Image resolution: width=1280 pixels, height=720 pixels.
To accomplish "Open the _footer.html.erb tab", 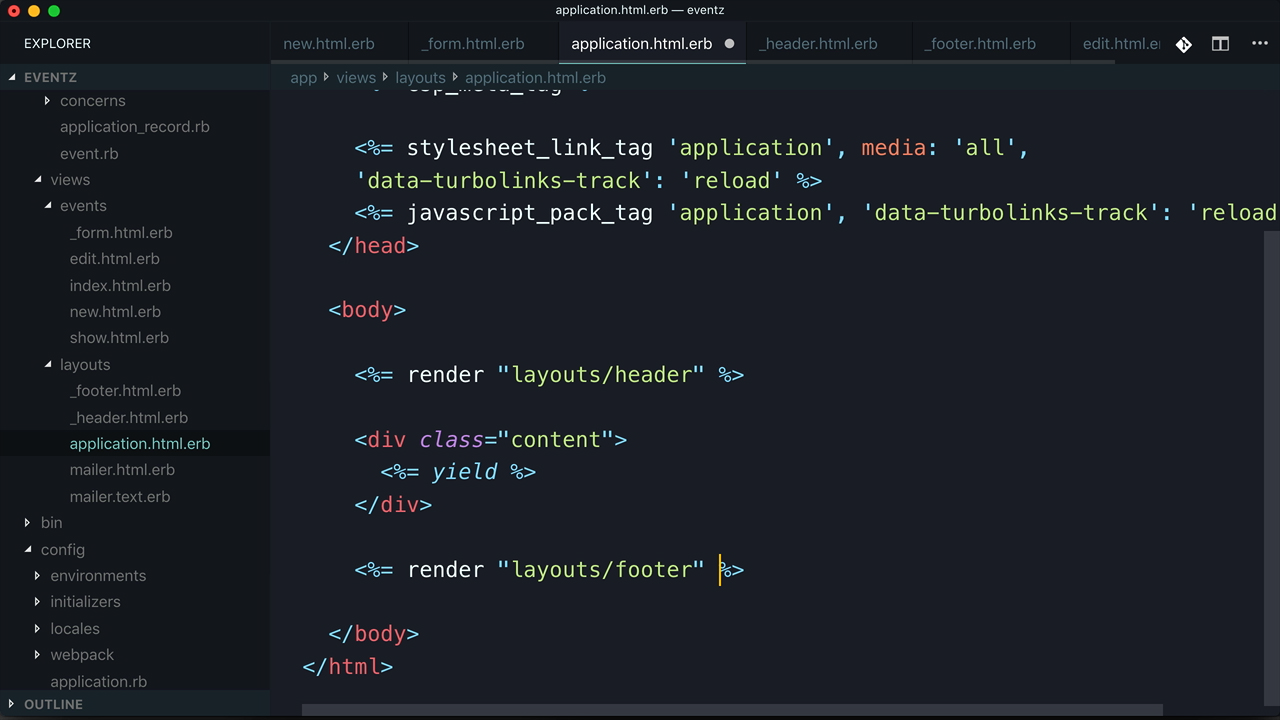I will tap(980, 44).
